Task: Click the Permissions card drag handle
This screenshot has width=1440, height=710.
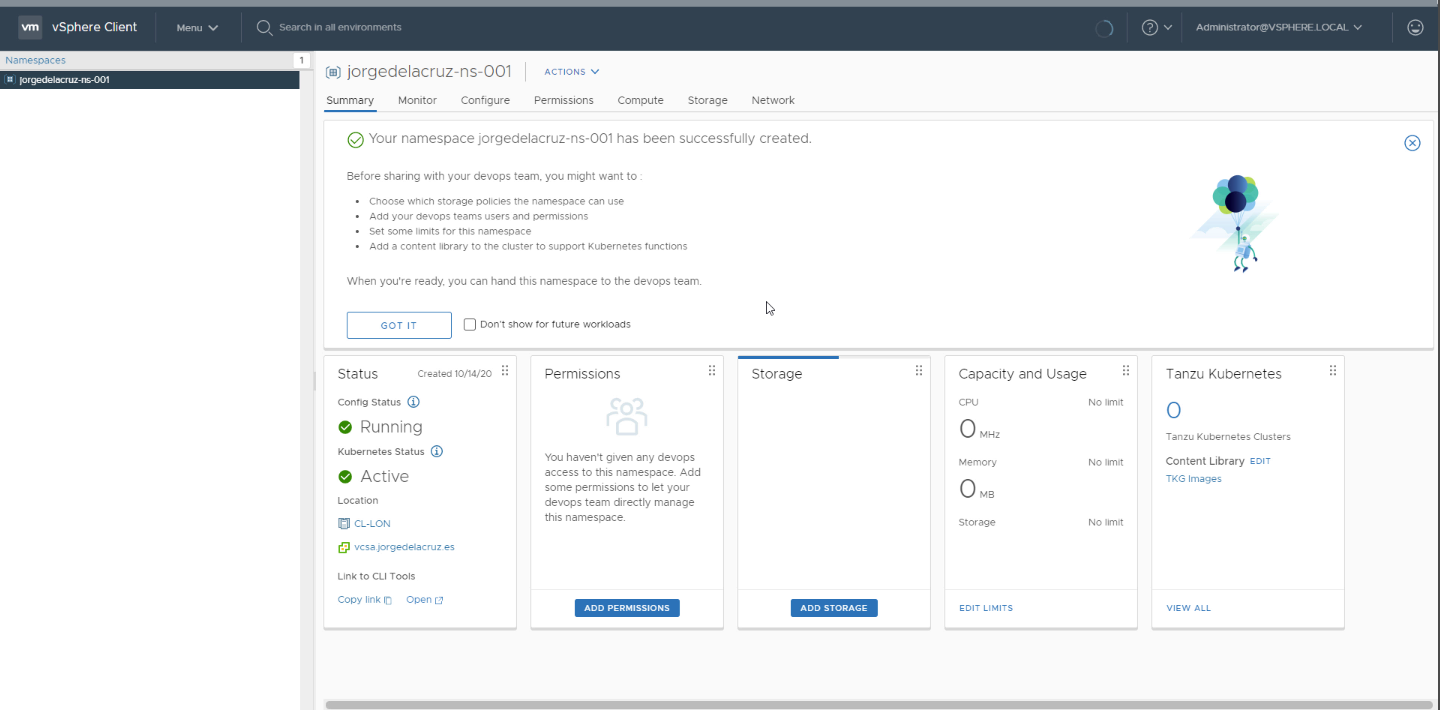Action: pos(712,370)
